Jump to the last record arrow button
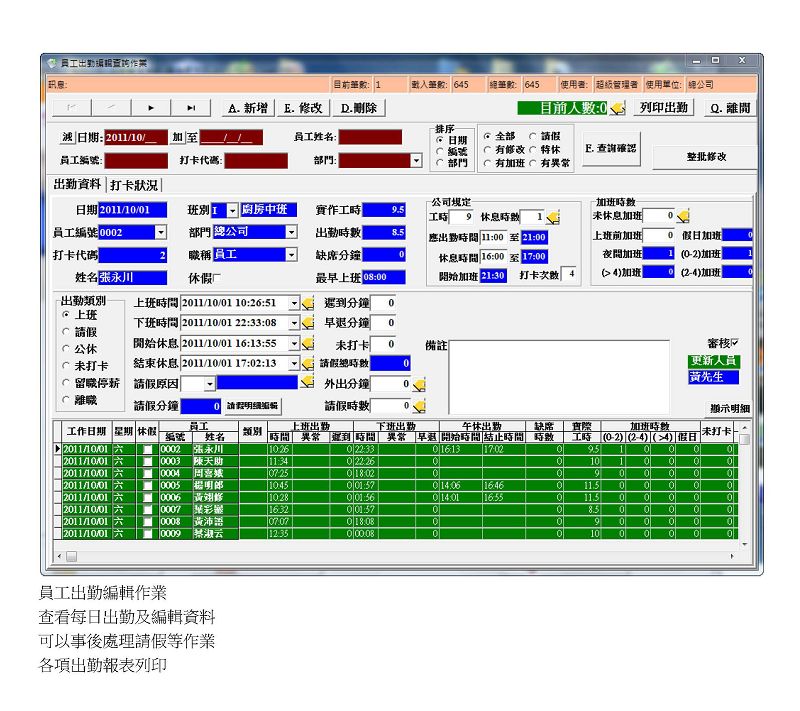Image resolution: width=800 pixels, height=711 pixels. coord(190,108)
